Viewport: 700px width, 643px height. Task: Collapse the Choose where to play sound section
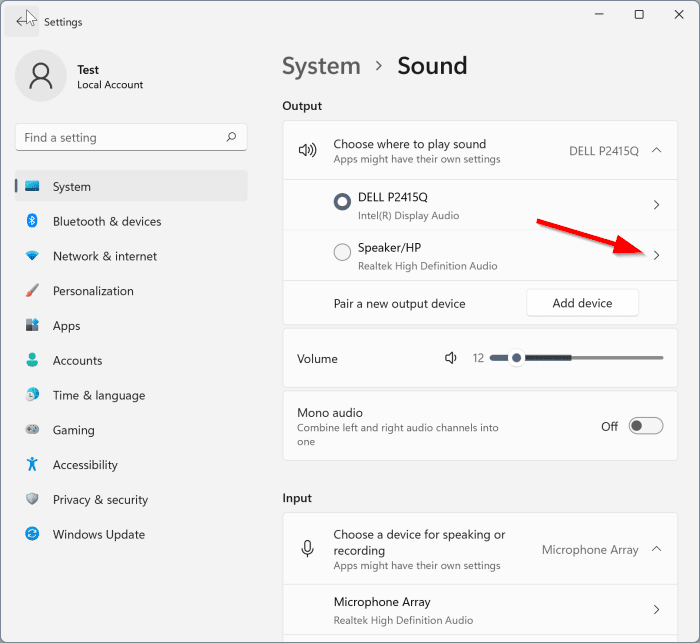point(656,150)
